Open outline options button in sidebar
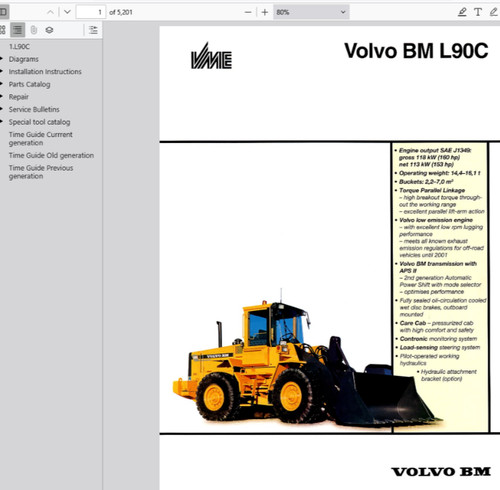500x490 pixels. coord(93,30)
